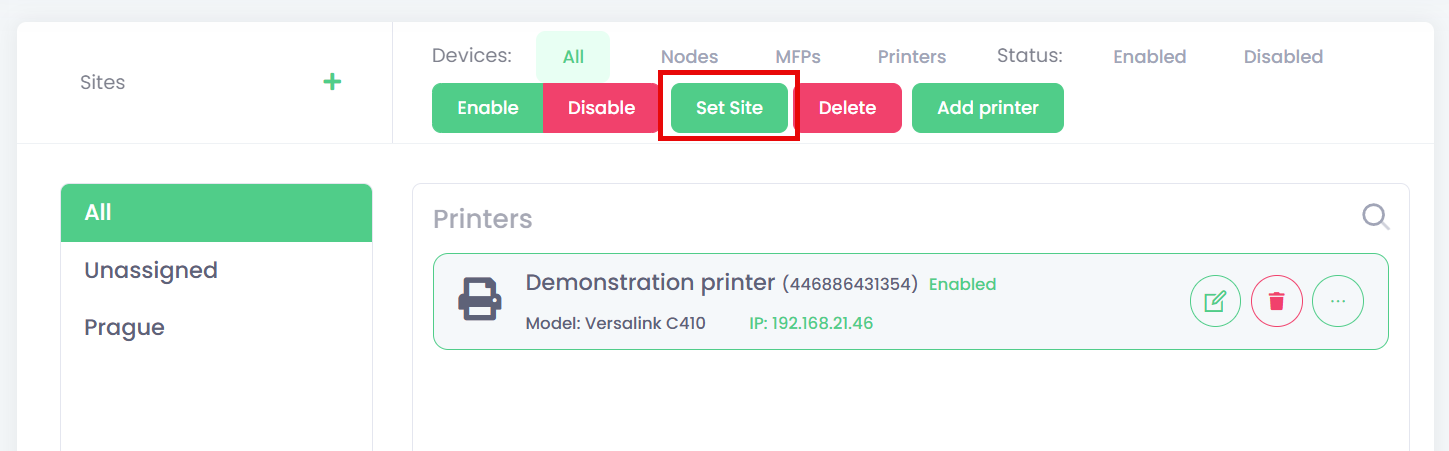Show only Enabled status devices
1449x451 pixels.
click(x=1149, y=57)
